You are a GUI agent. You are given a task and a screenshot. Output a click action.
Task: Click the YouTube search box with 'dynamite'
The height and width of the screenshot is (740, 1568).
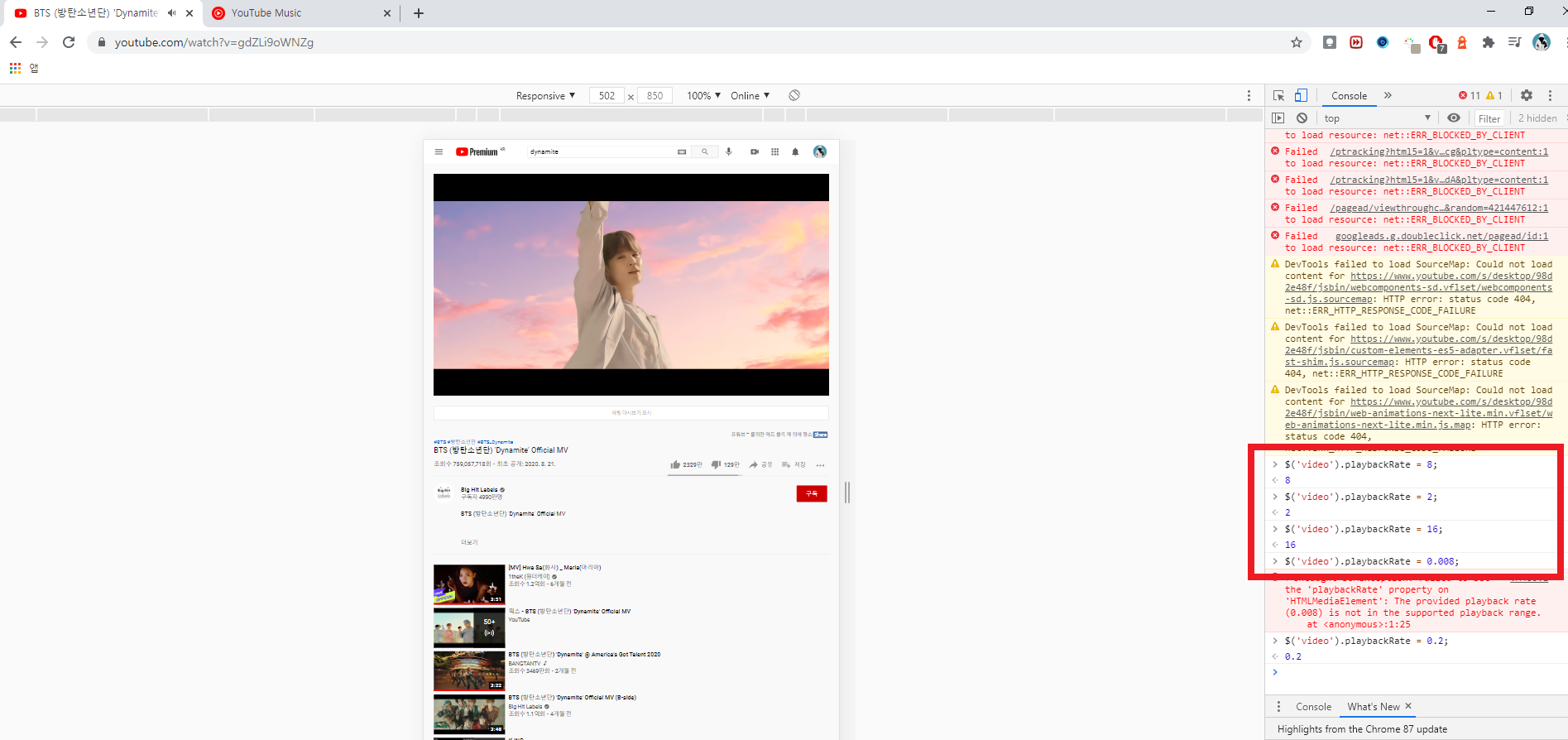[600, 151]
